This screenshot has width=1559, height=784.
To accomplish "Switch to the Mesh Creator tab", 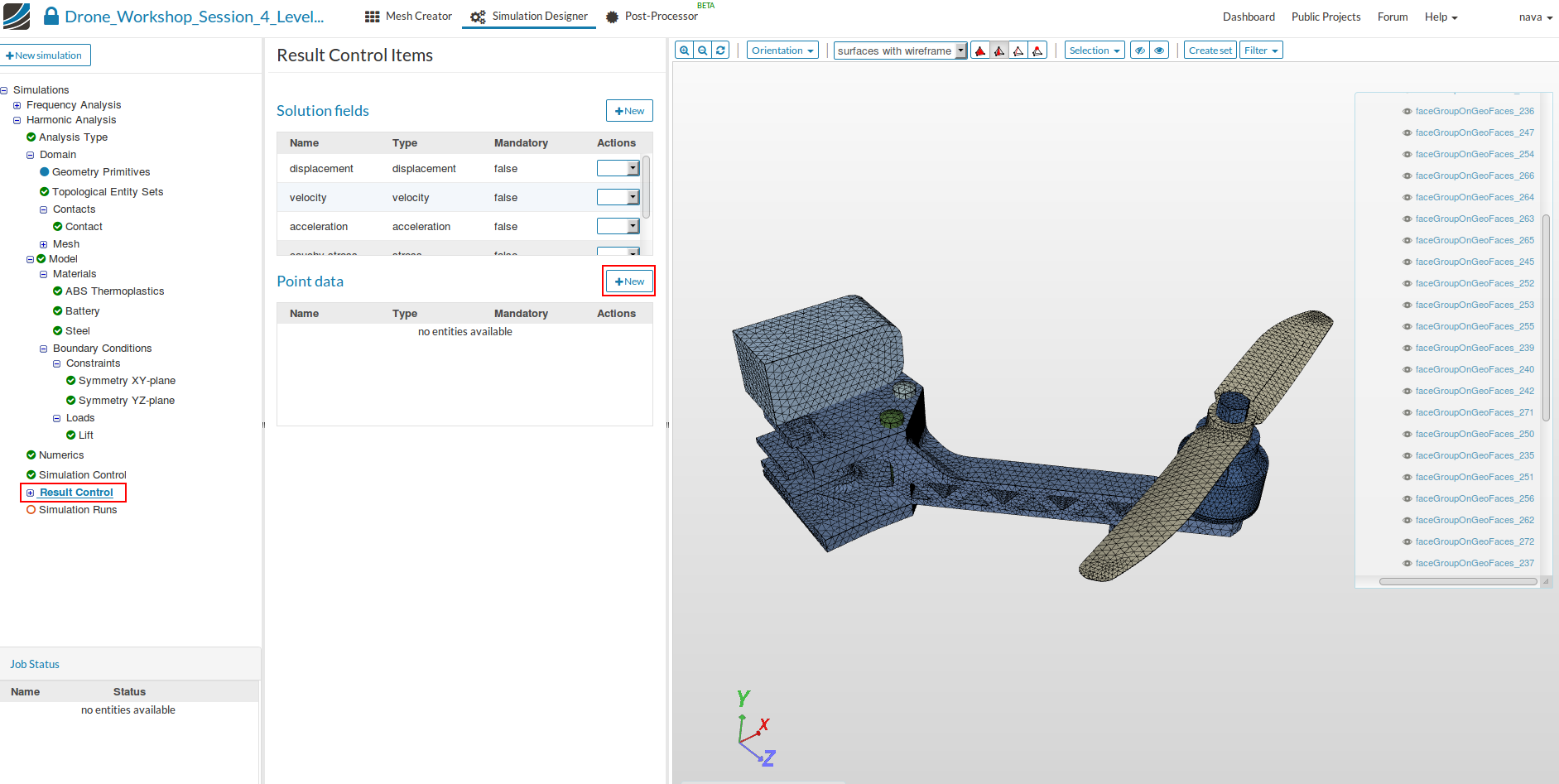I will 408,17.
